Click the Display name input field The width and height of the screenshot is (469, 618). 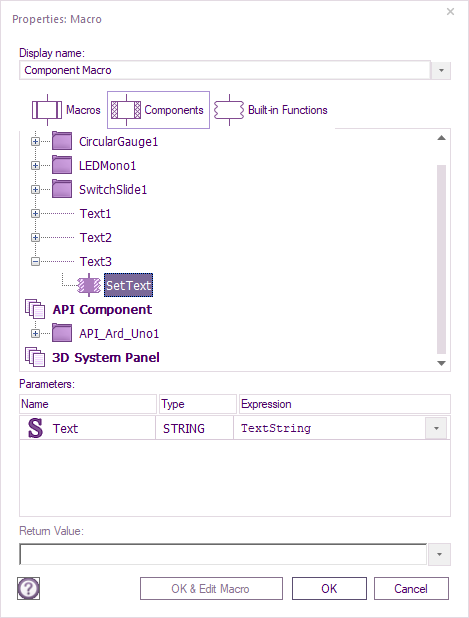[225, 71]
